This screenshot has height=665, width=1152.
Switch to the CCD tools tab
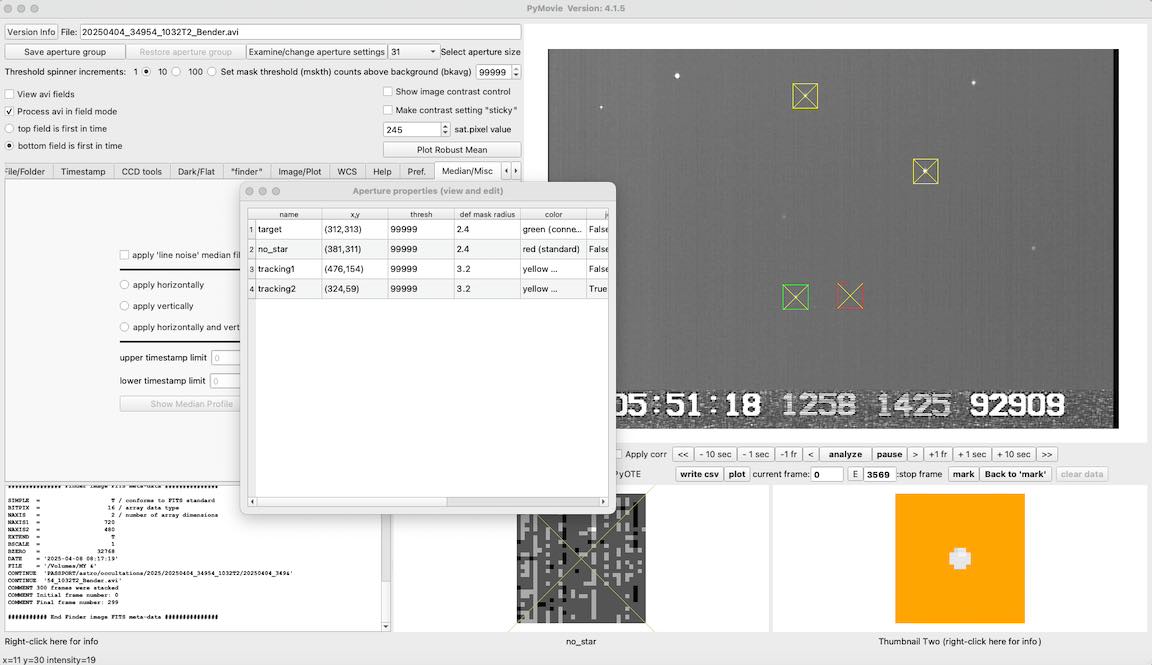tap(141, 171)
